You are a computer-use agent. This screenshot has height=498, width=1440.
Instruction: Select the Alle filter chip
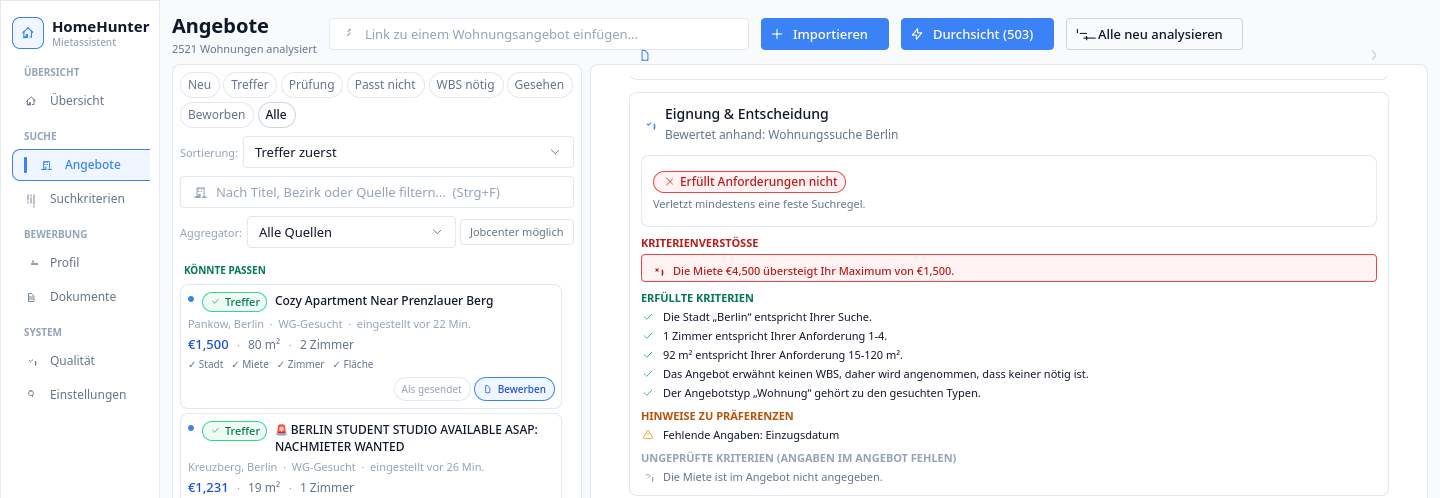coord(276,115)
